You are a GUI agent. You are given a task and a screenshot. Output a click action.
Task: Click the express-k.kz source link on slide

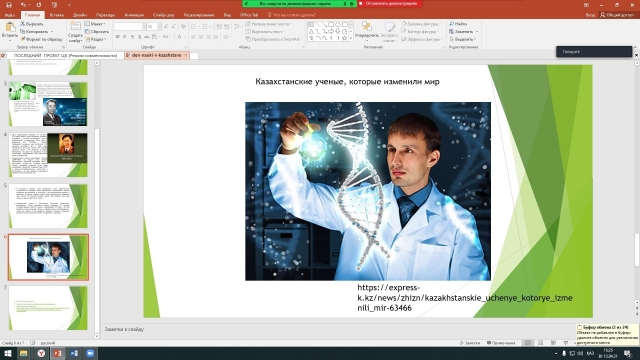465,298
